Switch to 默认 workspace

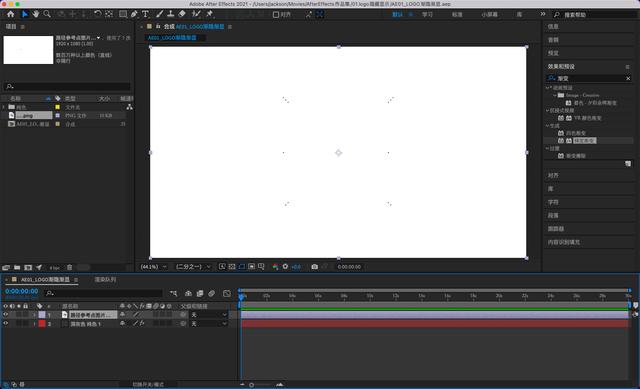(x=397, y=15)
